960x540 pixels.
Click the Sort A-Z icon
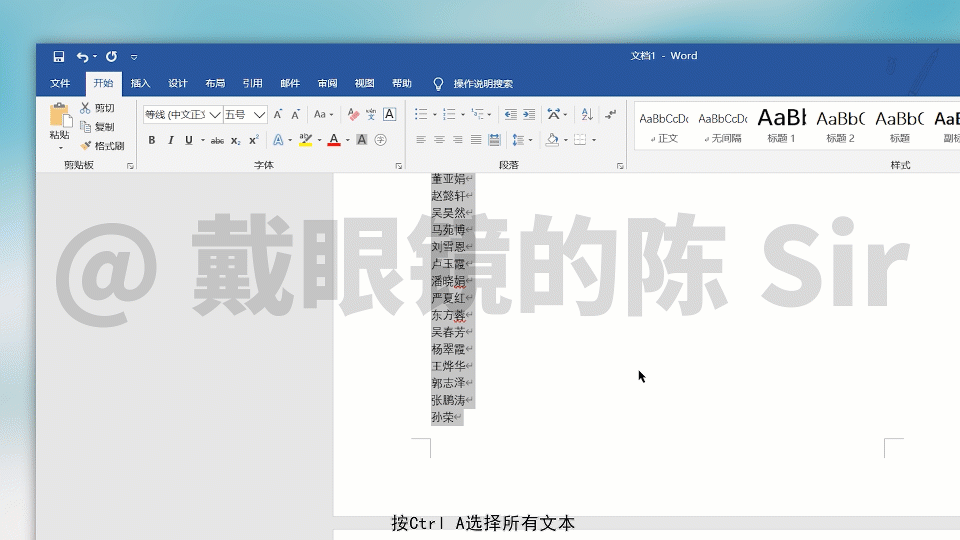click(587, 114)
